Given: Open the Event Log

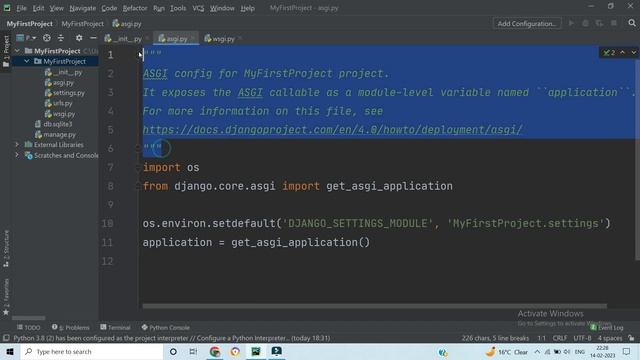Looking at the screenshot, I should (607, 327).
